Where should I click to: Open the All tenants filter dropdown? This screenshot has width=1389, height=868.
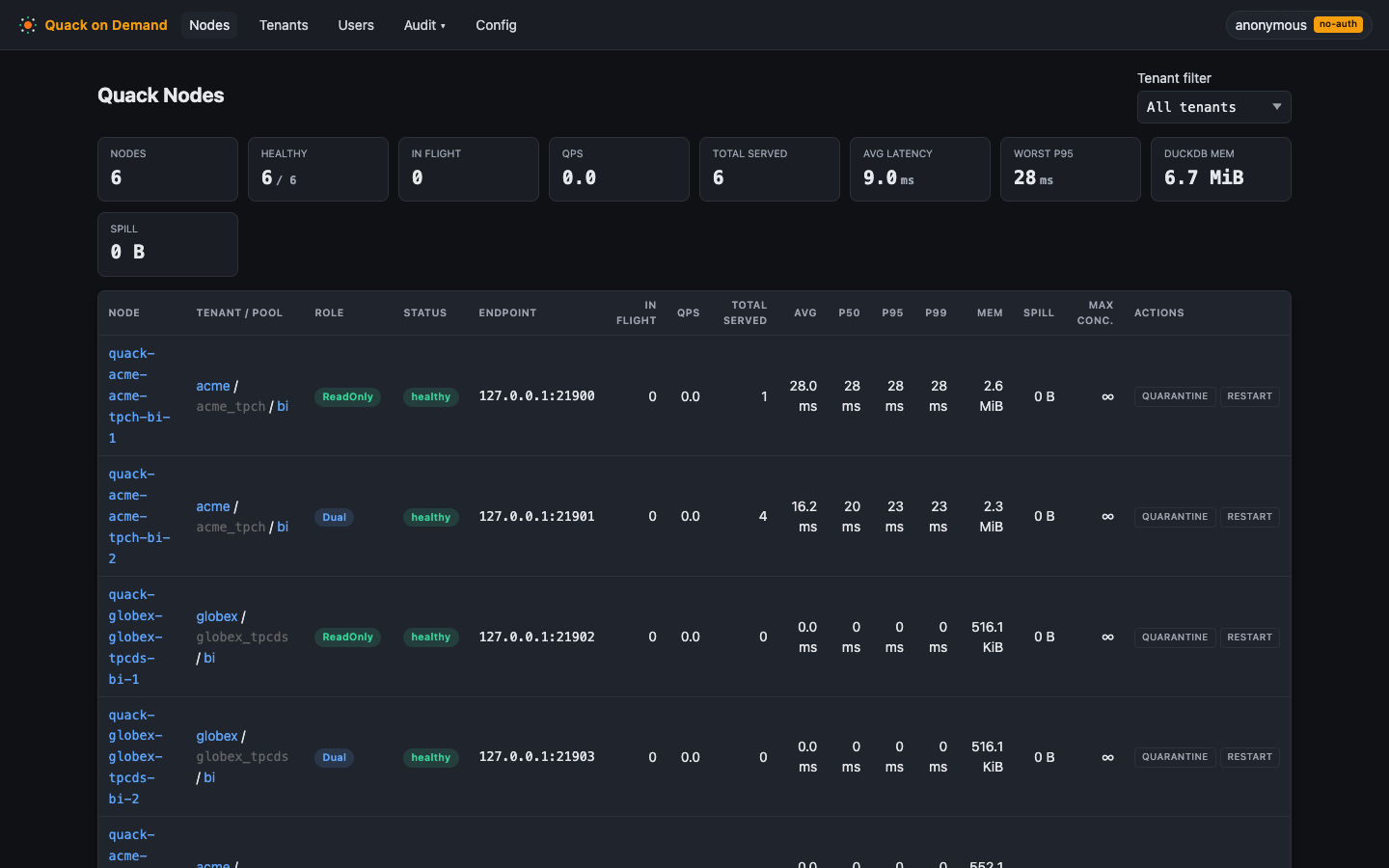coord(1213,107)
